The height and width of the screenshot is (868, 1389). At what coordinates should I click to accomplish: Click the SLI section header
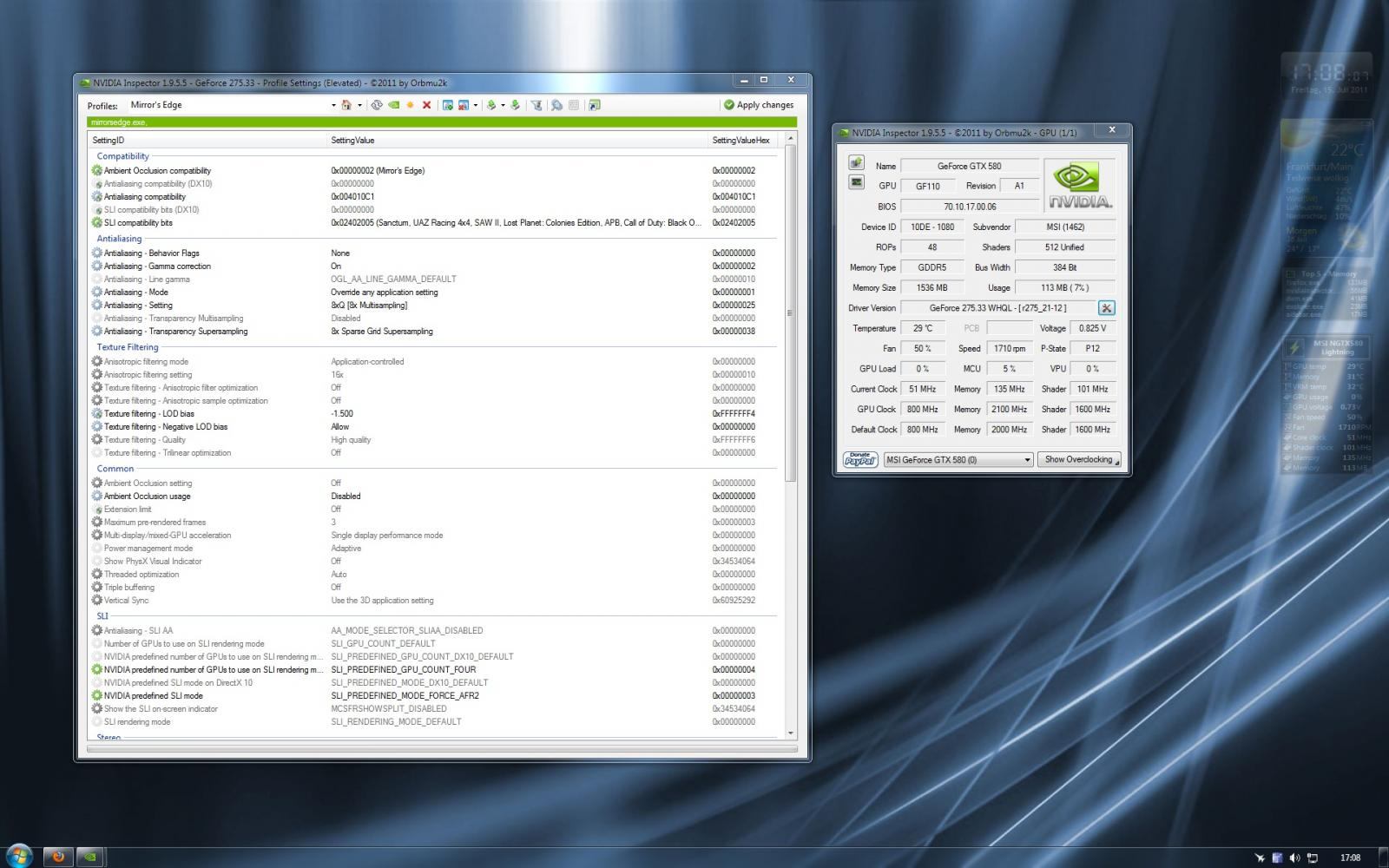point(102,616)
